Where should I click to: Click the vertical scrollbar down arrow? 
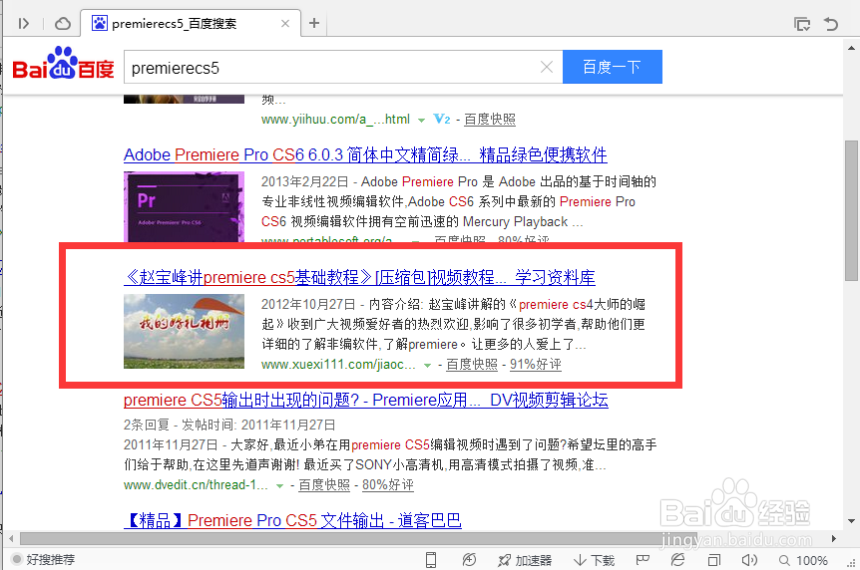click(x=851, y=521)
